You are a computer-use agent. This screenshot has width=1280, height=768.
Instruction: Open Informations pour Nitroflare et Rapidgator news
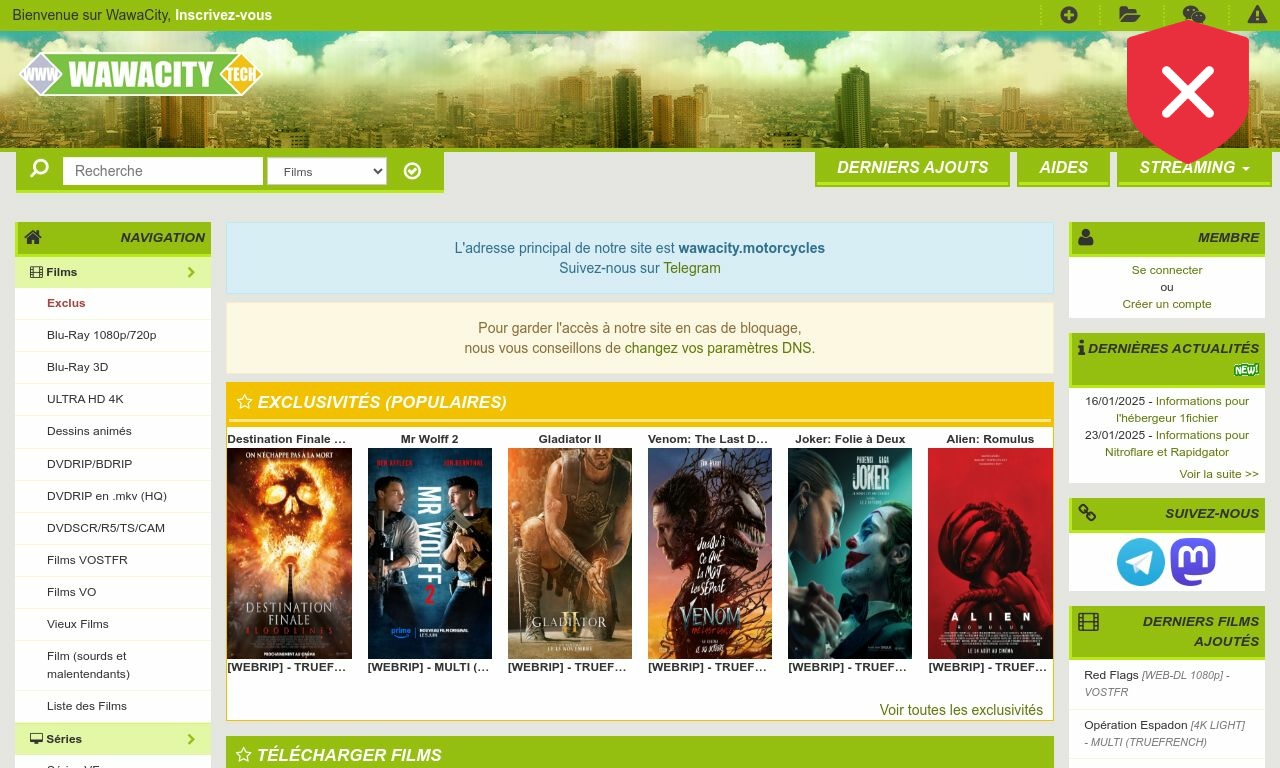click(1175, 443)
